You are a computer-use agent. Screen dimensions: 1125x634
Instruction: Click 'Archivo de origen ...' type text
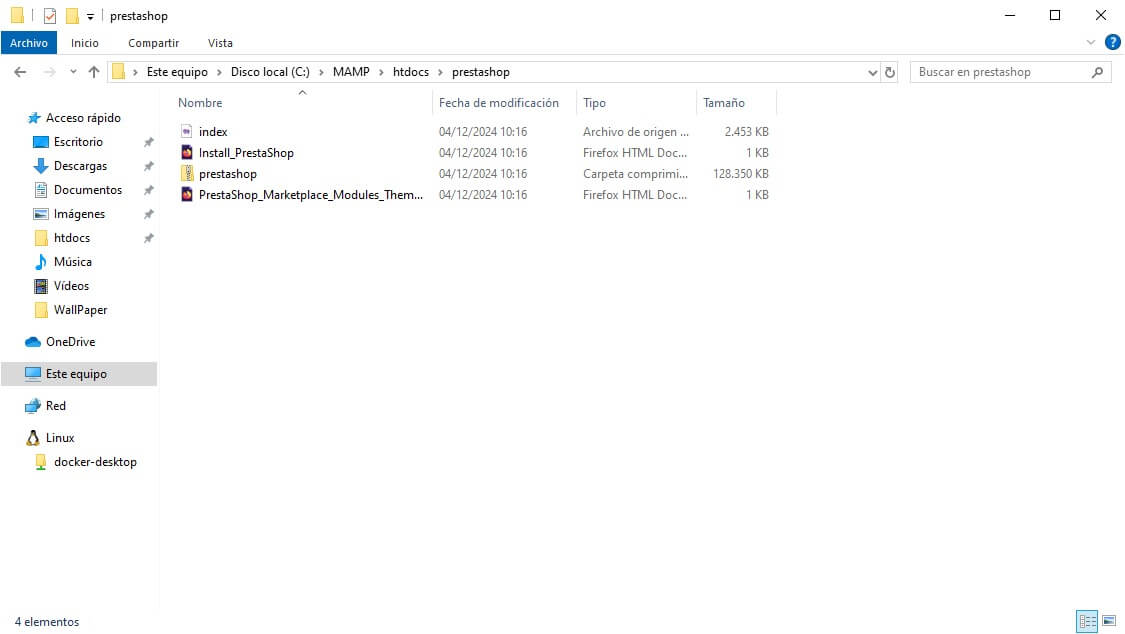(636, 132)
